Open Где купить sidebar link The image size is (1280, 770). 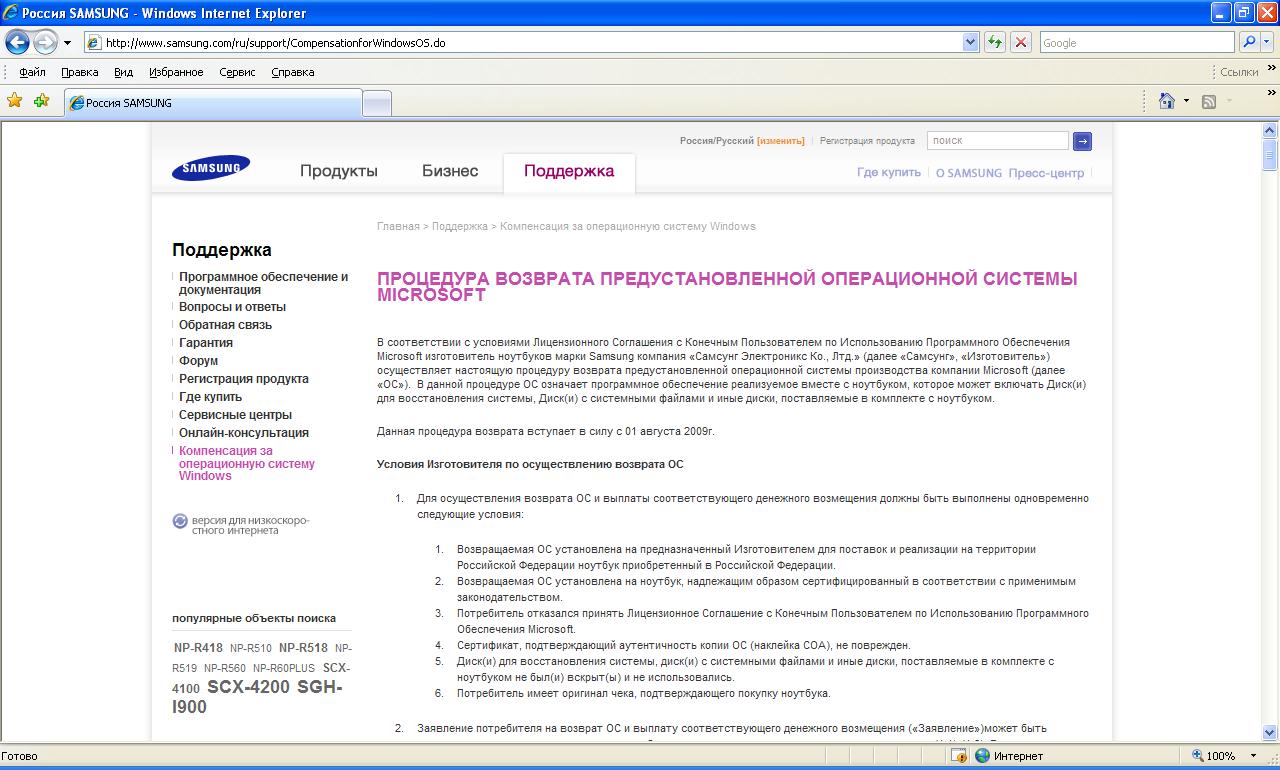click(210, 397)
